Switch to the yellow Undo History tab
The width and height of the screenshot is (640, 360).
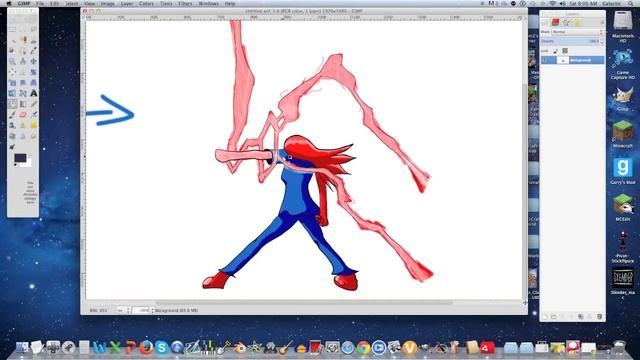(x=577, y=22)
